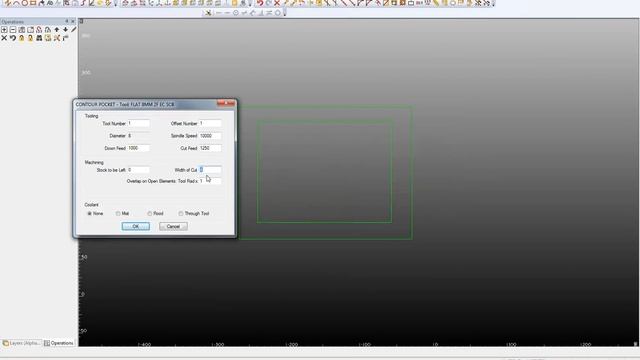Screen dimensions: 640x360
Task: Click the Tool Number input field
Action: pyautogui.click(x=138, y=123)
